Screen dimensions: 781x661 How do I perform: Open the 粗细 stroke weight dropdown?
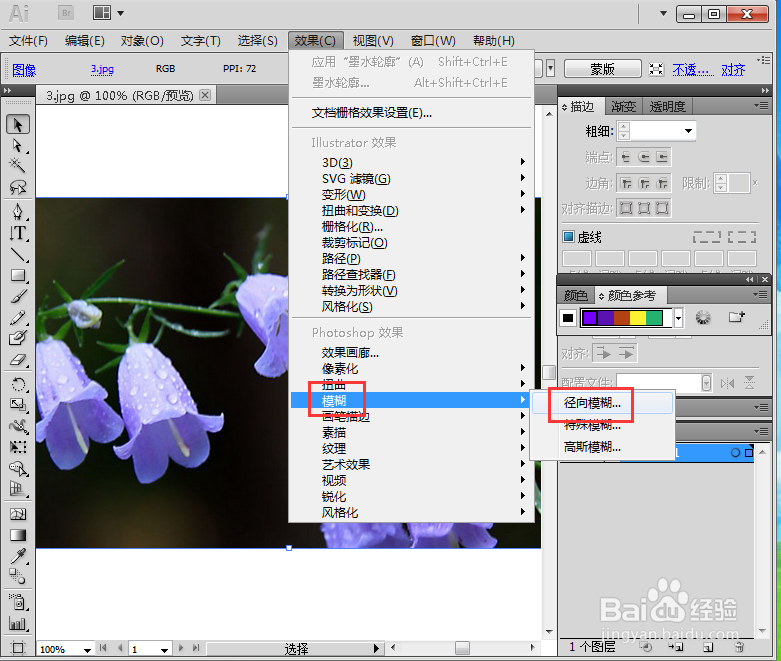coord(688,131)
